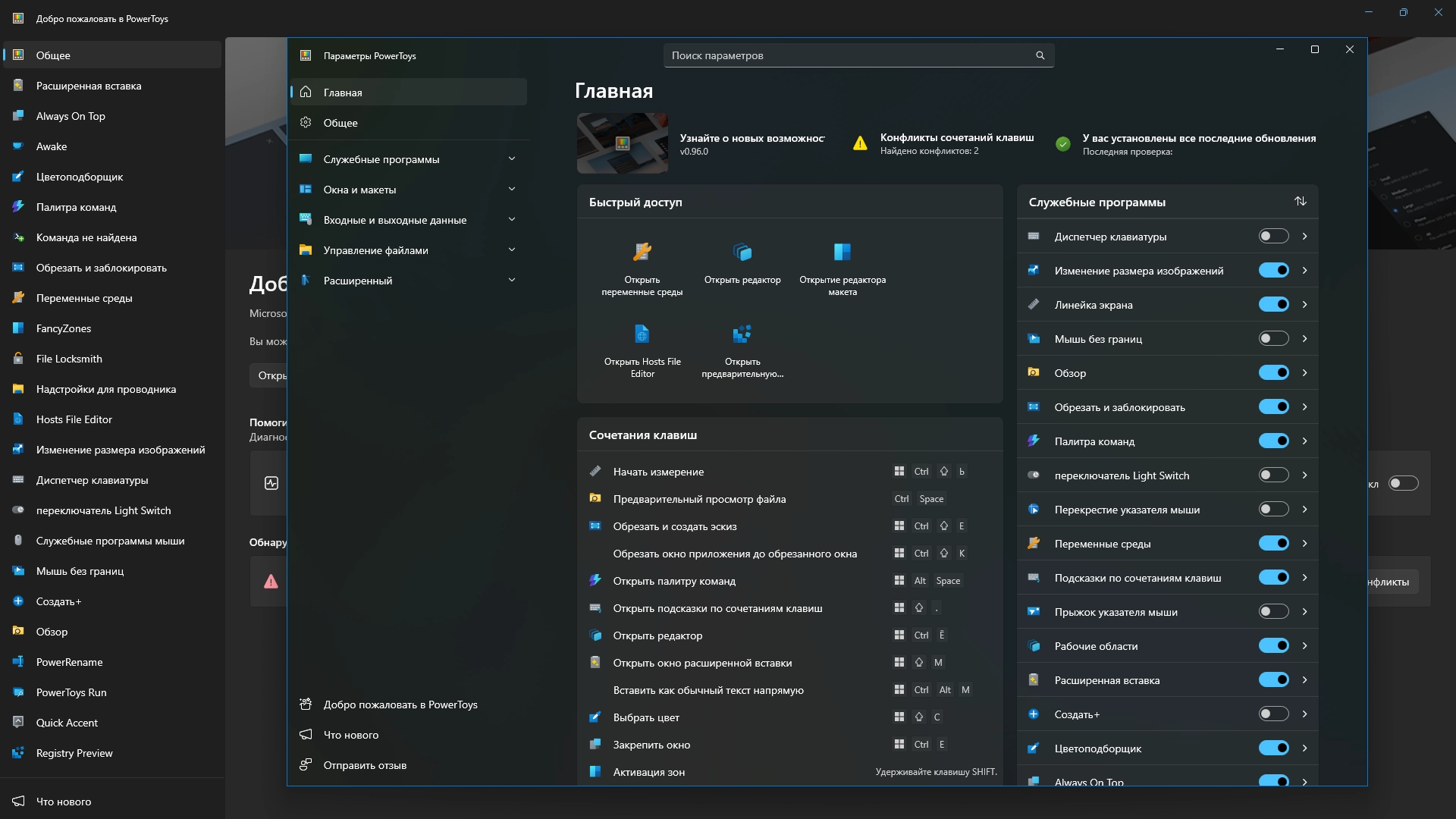Open Палитра команд settings via its chevron
This screenshot has height=819, width=1456.
(x=1304, y=441)
